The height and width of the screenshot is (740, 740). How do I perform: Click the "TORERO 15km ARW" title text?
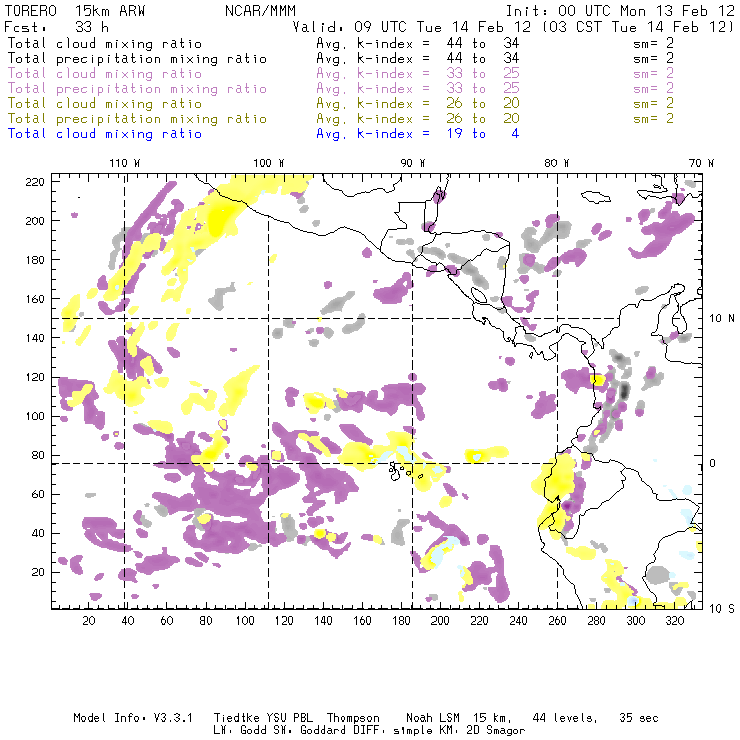click(75, 11)
